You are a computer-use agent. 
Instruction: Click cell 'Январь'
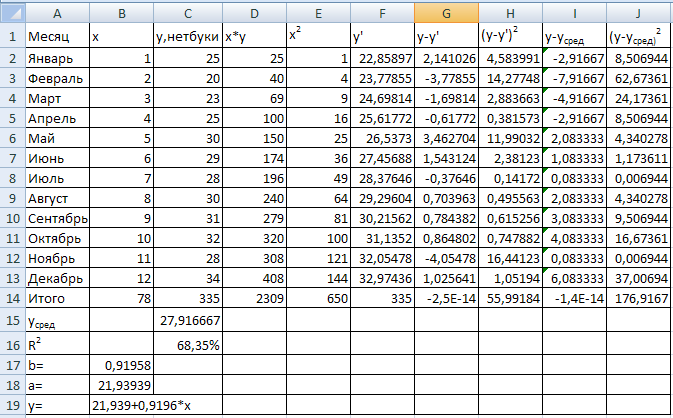58,58
